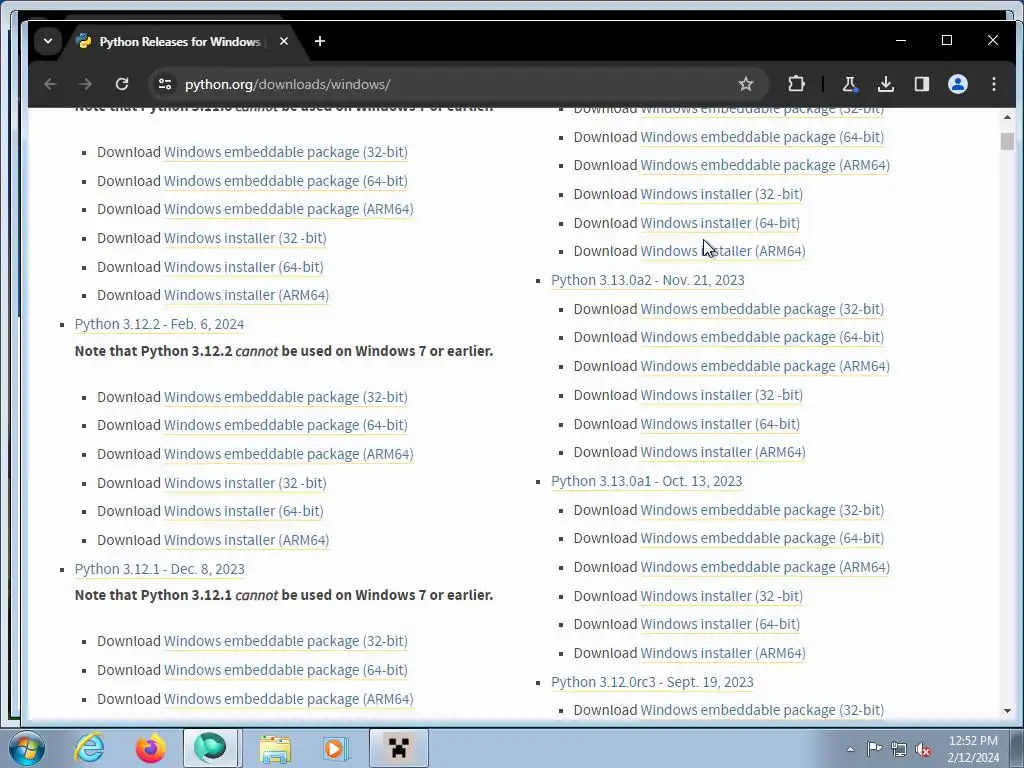Download Python 3.12.2 embeddable package (64-bit)
This screenshot has height=768, width=1024.
[285, 425]
